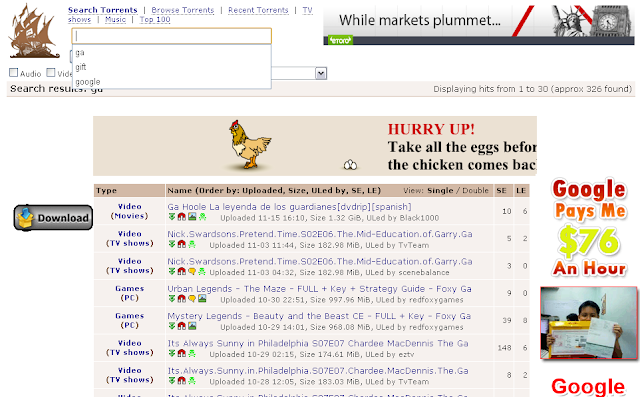Download torrent icon for Nick.Swardsons by scenebalance
Viewport: 640px width, 397px height.
pos(172,272)
